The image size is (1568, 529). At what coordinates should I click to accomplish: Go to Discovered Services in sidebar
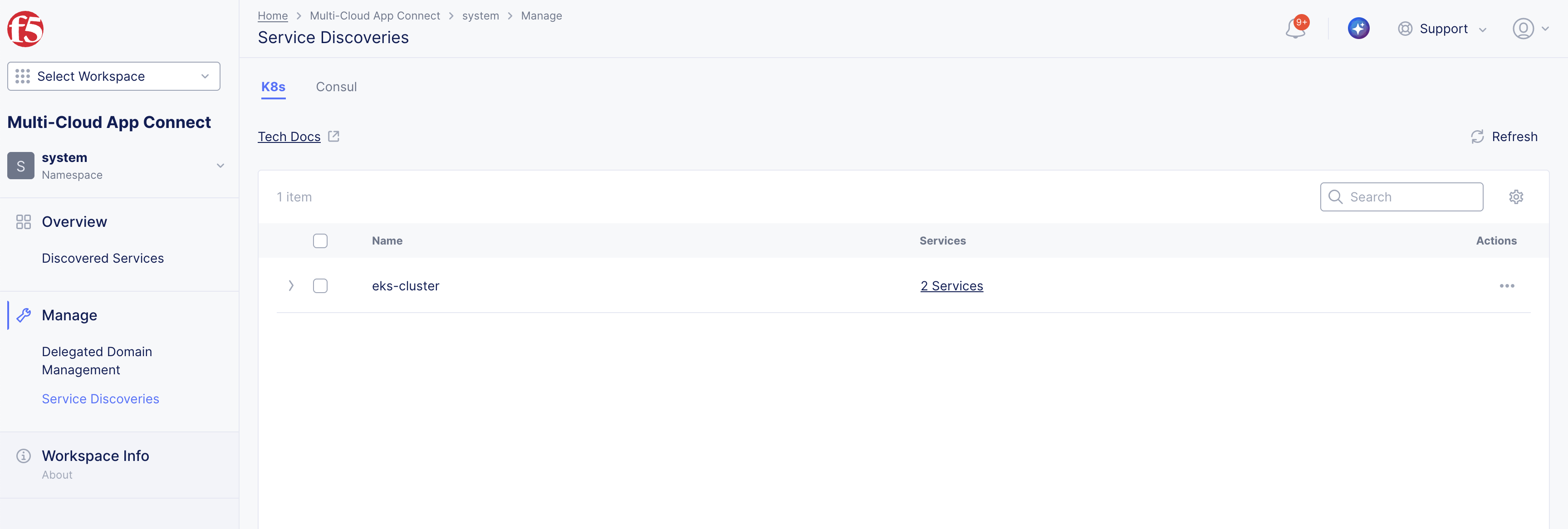(x=103, y=258)
